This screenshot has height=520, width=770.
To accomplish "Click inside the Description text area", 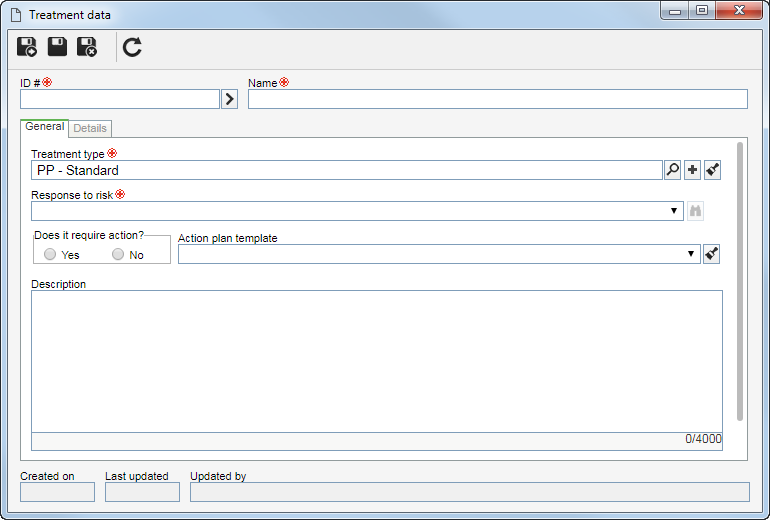I will coord(377,361).
